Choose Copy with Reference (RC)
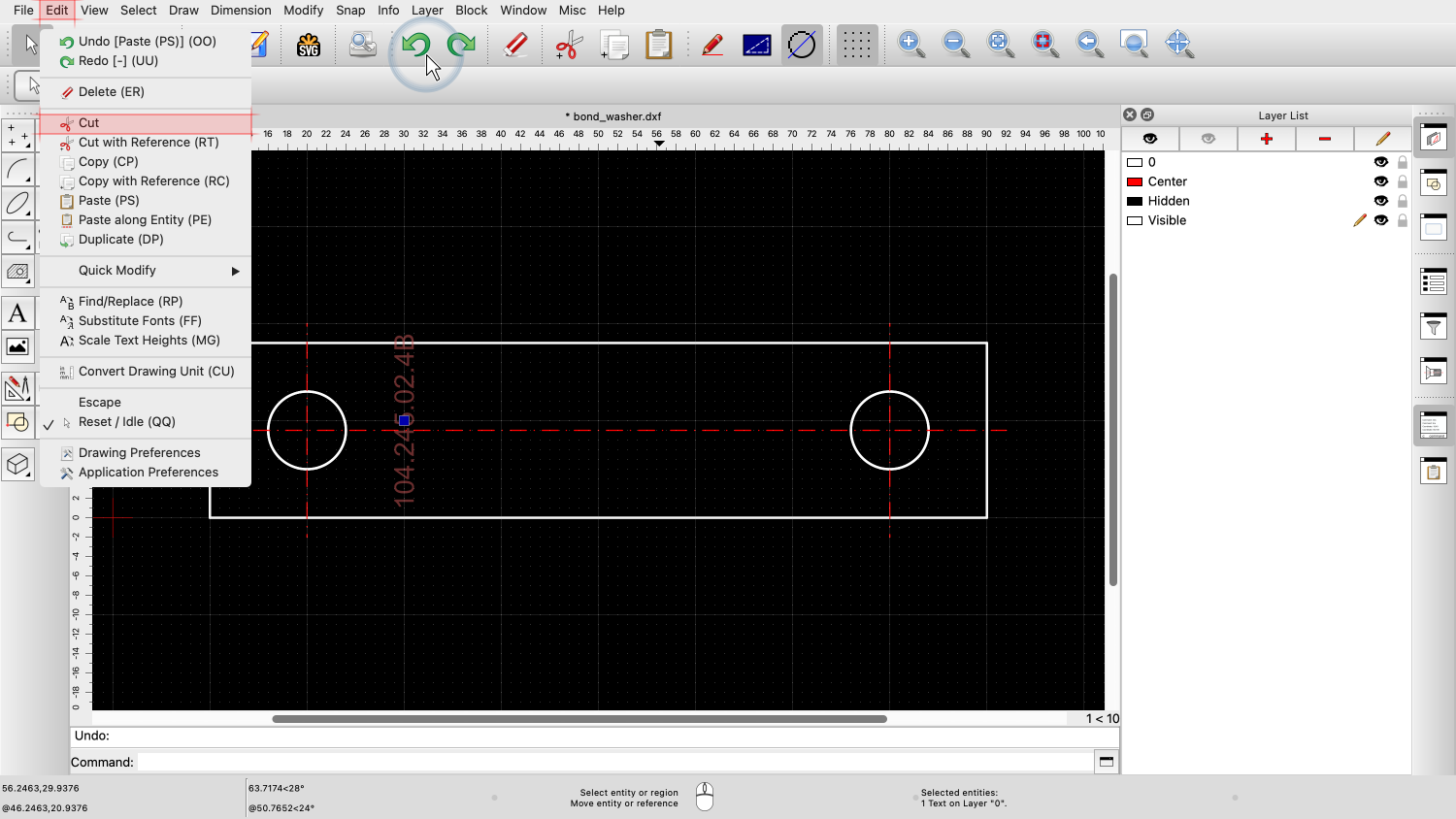Image resolution: width=1456 pixels, height=819 pixels. pyautogui.click(x=153, y=181)
